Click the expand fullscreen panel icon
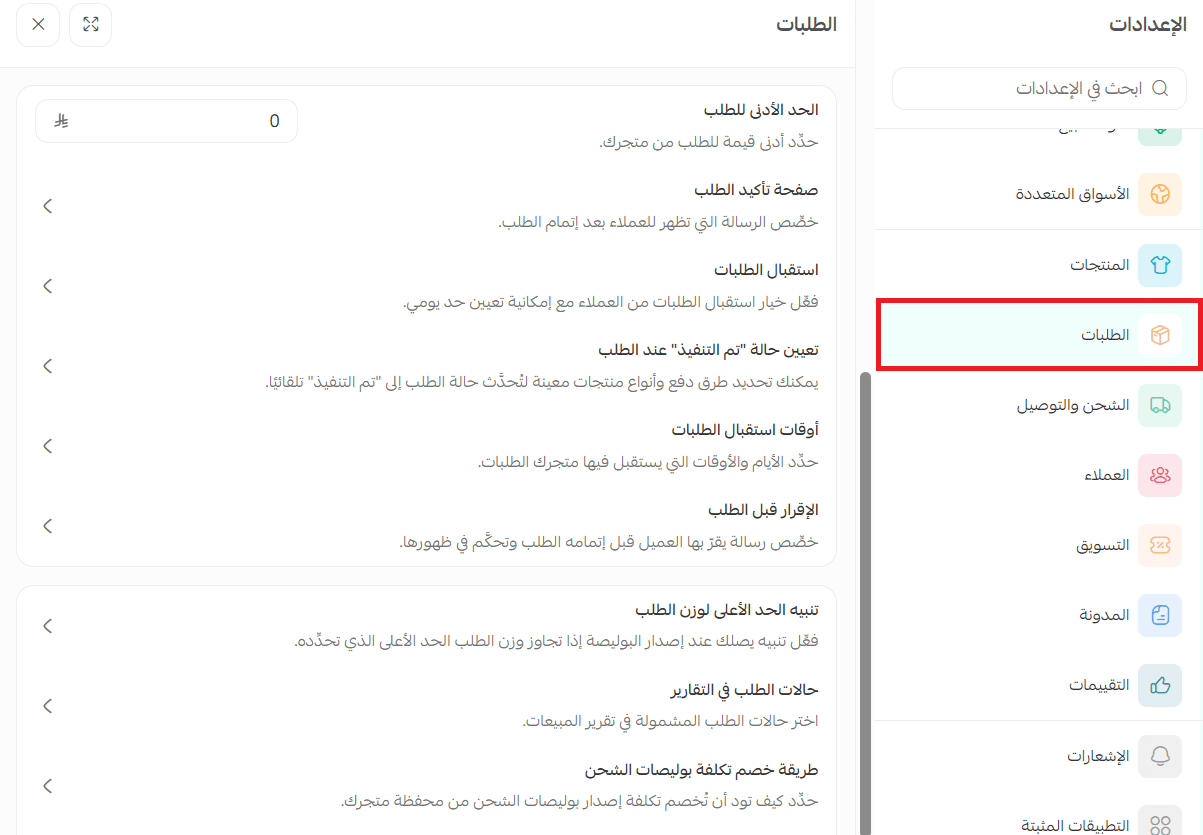The width and height of the screenshot is (1203, 835). 90,25
